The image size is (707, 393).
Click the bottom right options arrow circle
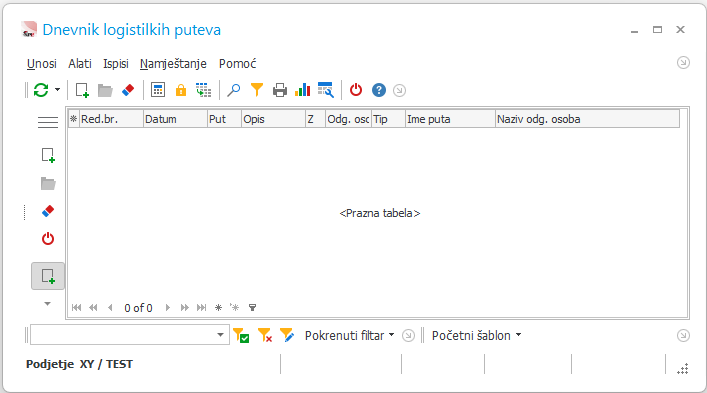coord(683,335)
